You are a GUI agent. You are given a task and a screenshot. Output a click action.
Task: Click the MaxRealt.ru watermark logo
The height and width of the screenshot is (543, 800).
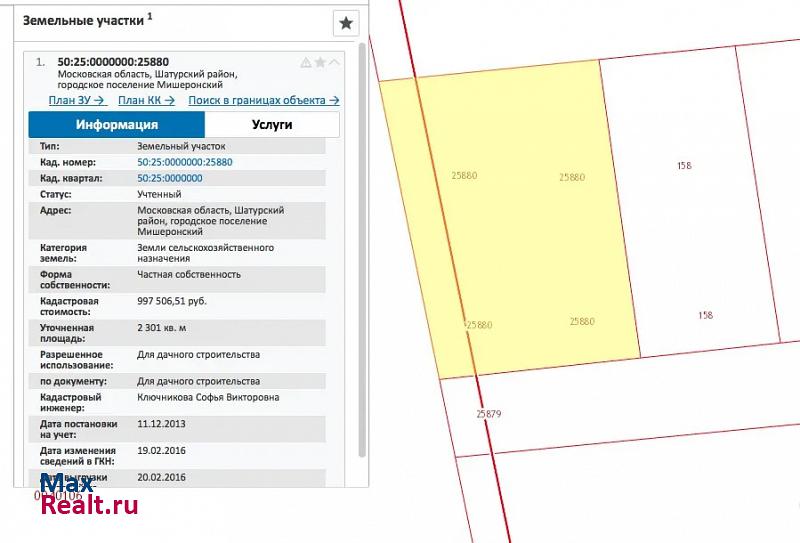(88, 494)
